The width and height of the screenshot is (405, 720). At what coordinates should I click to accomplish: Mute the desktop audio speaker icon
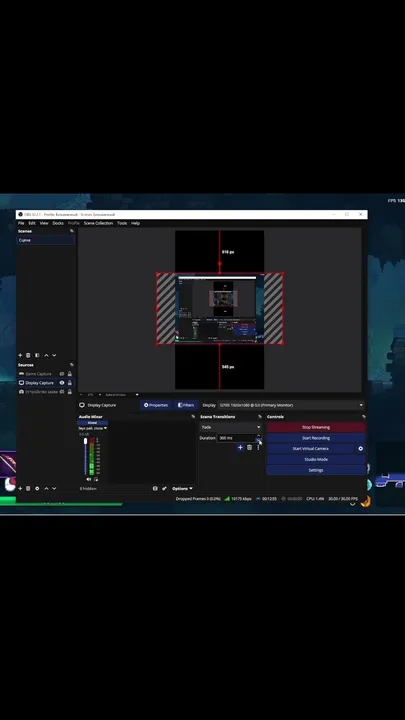point(89,479)
